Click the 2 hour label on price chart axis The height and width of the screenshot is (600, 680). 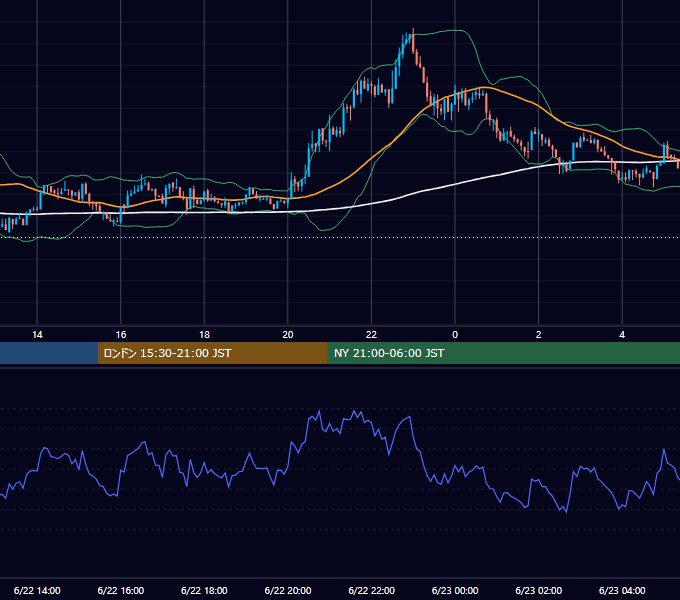pyautogui.click(x=539, y=335)
